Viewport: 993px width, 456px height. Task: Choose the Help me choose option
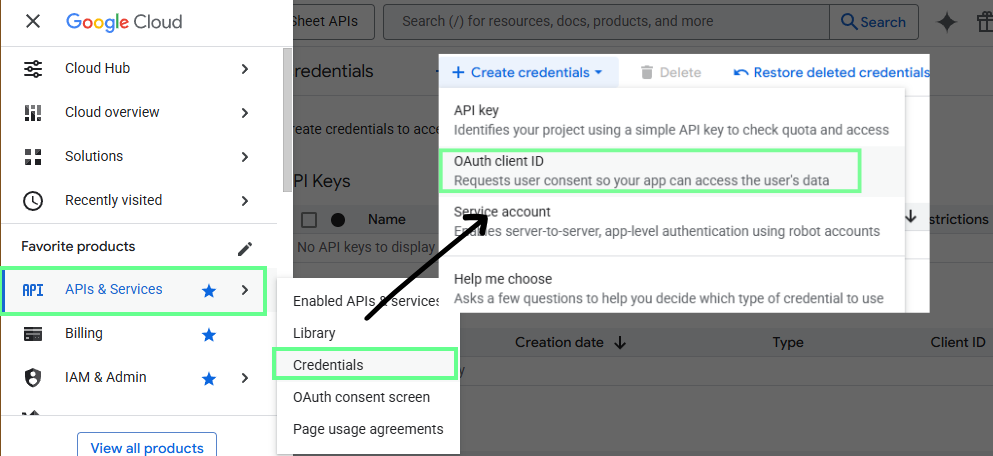[671, 289]
